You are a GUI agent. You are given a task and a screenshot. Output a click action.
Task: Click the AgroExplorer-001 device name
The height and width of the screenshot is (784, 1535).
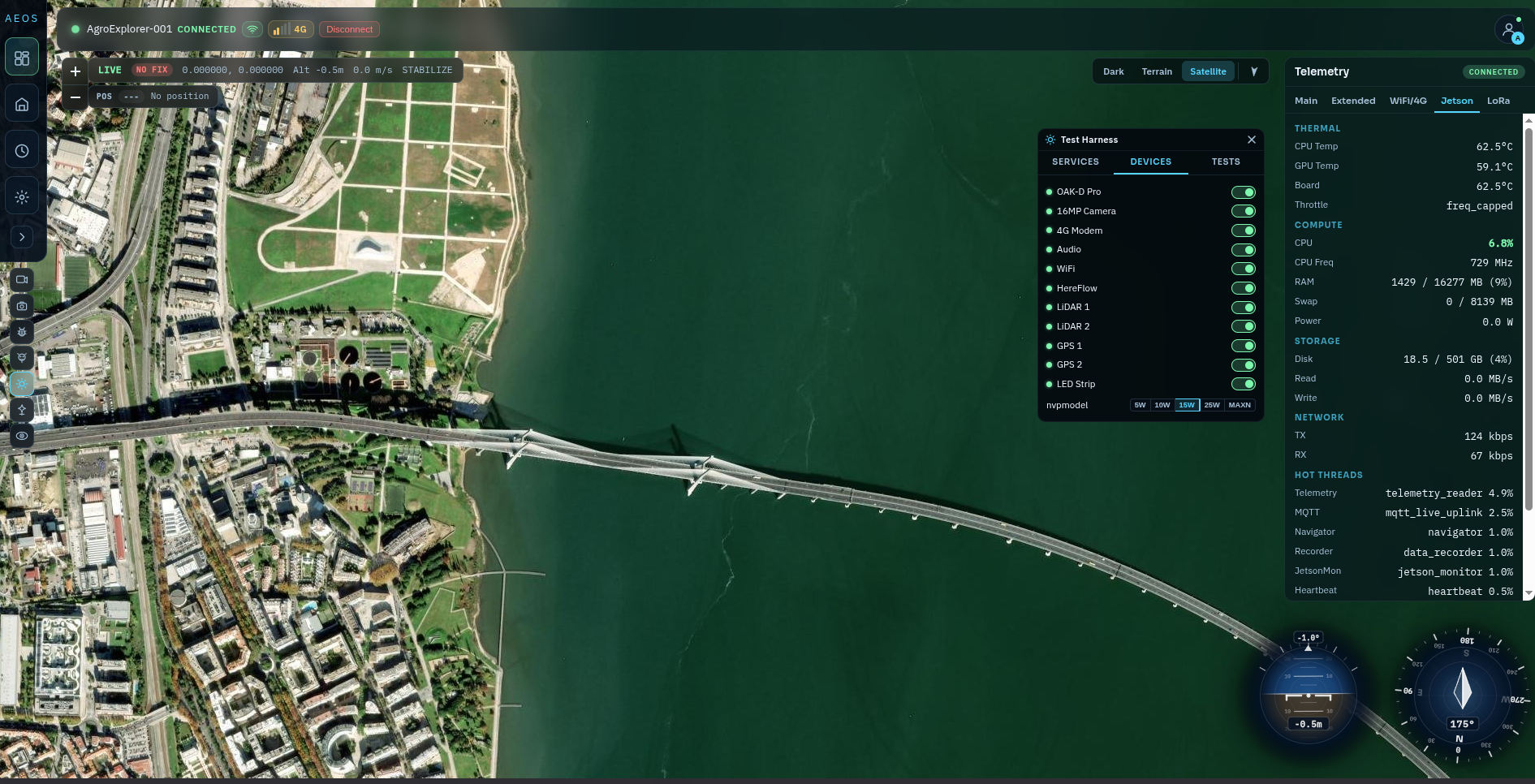(129, 29)
